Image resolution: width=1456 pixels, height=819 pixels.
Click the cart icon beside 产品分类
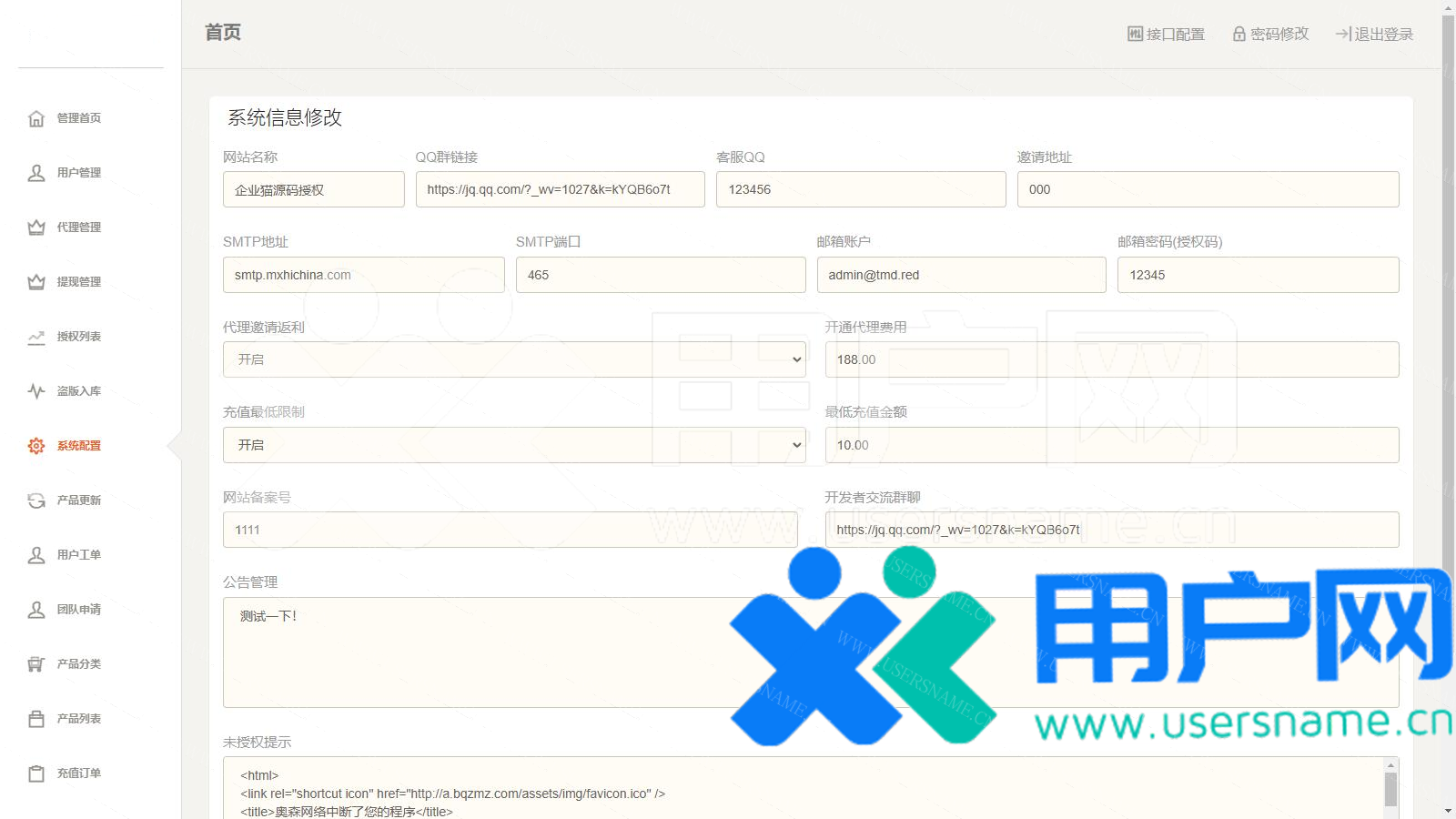pos(36,664)
